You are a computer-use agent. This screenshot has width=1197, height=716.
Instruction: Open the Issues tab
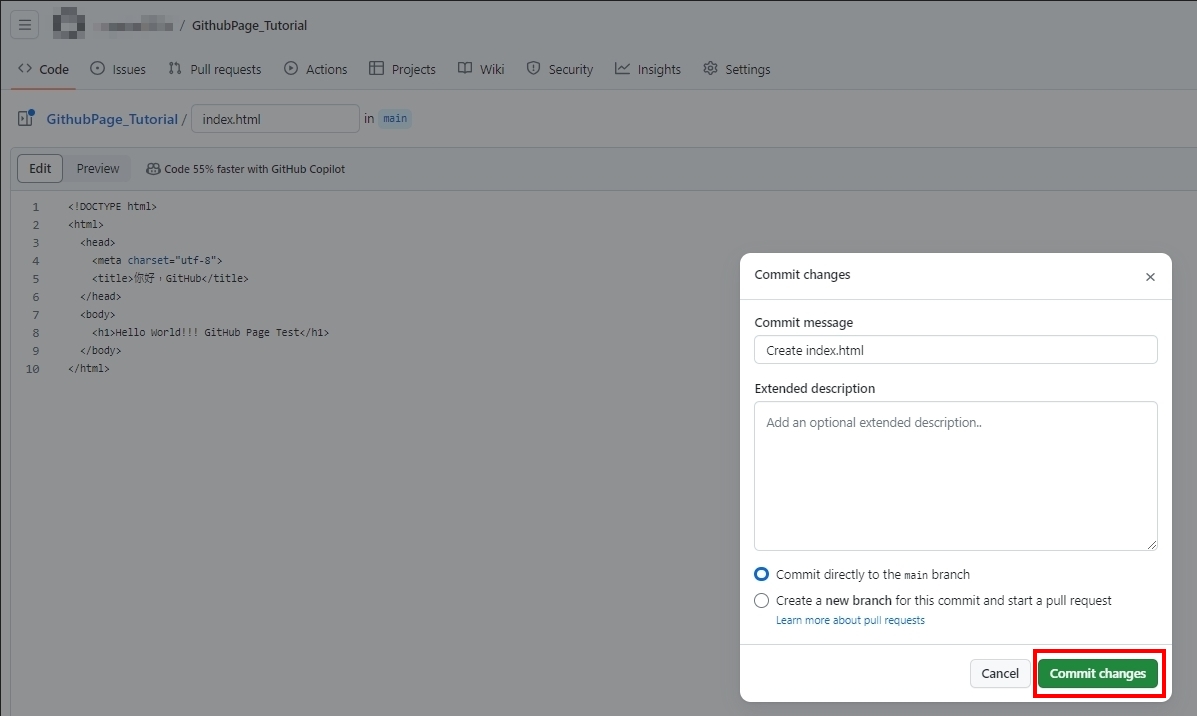pyautogui.click(x=118, y=69)
